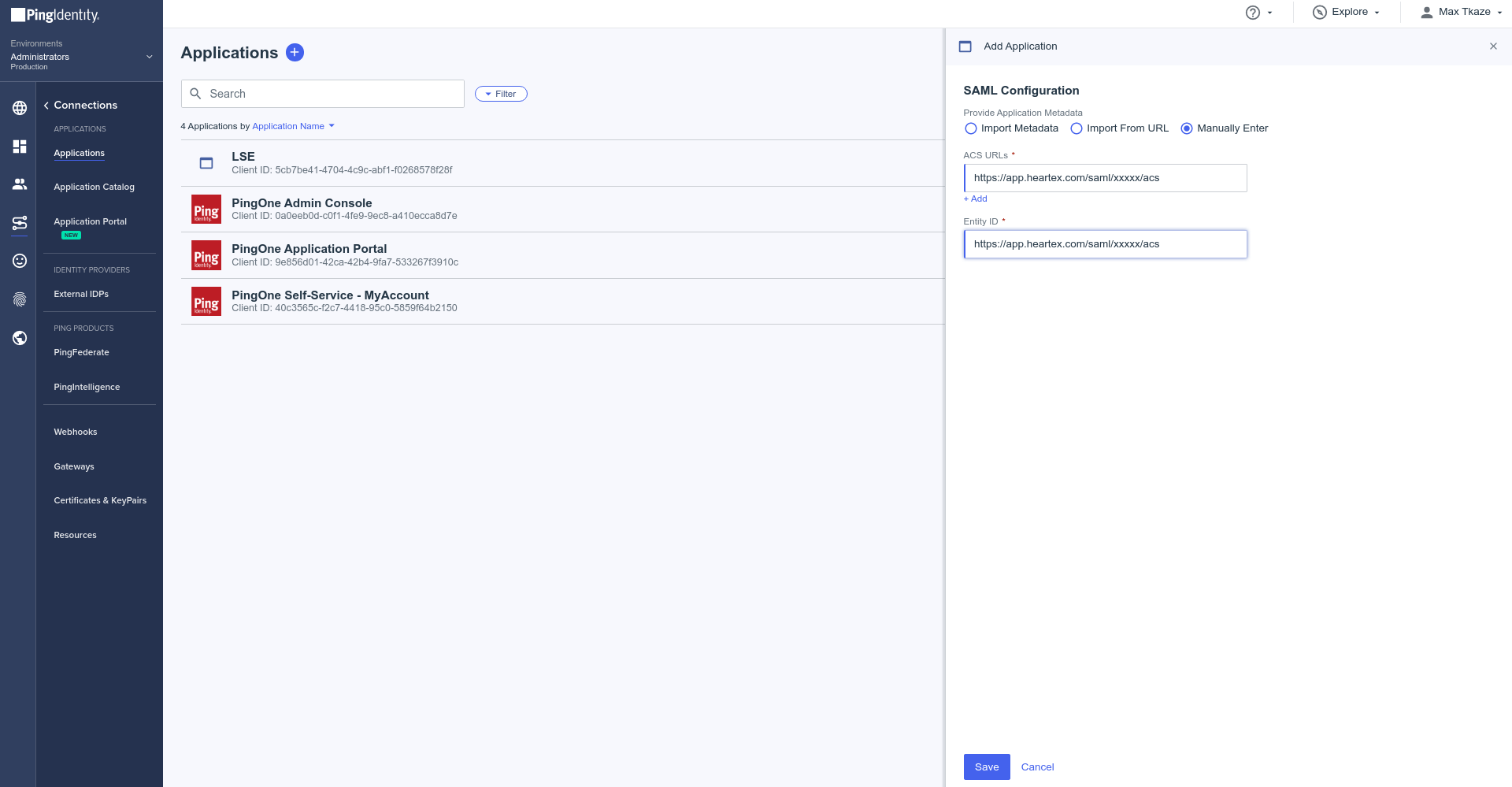Open the fingerprint icon in left rail

20,299
